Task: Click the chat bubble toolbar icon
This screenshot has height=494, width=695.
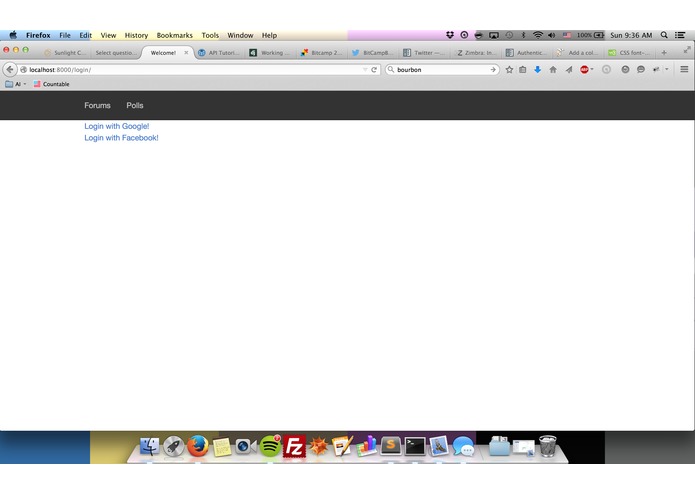Action: (x=641, y=70)
